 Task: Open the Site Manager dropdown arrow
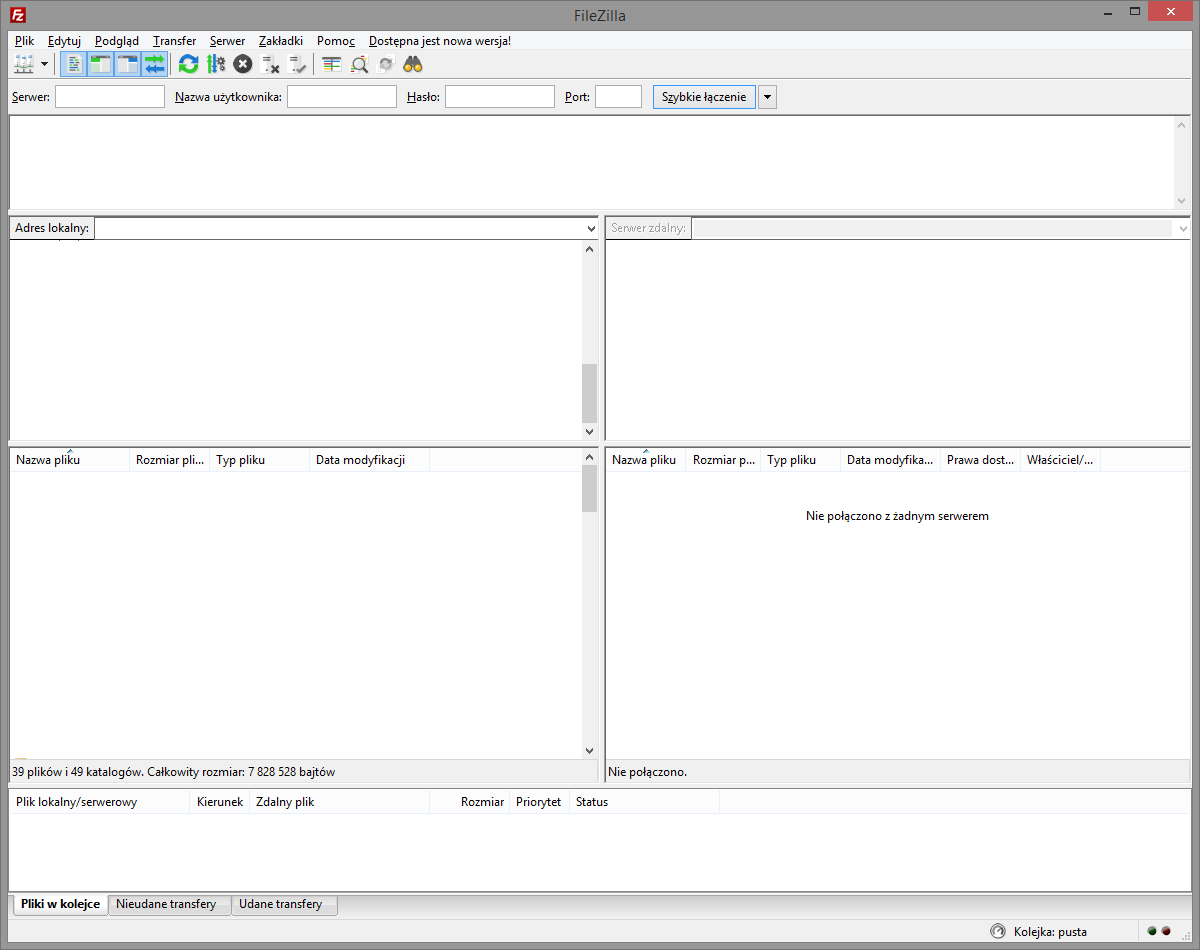(44, 64)
